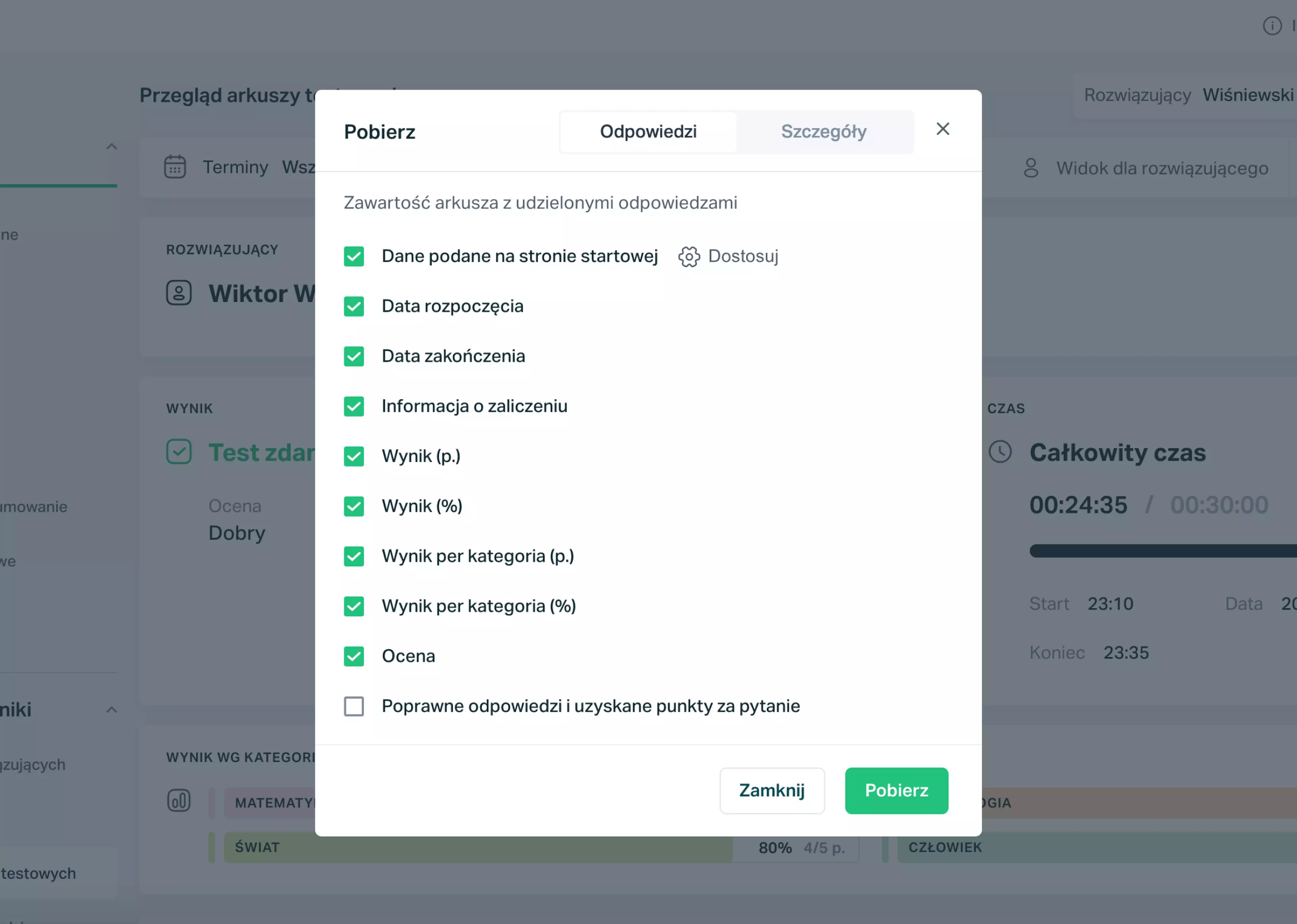
Task: Click the info icon in top bar
Action: pos(1272,26)
